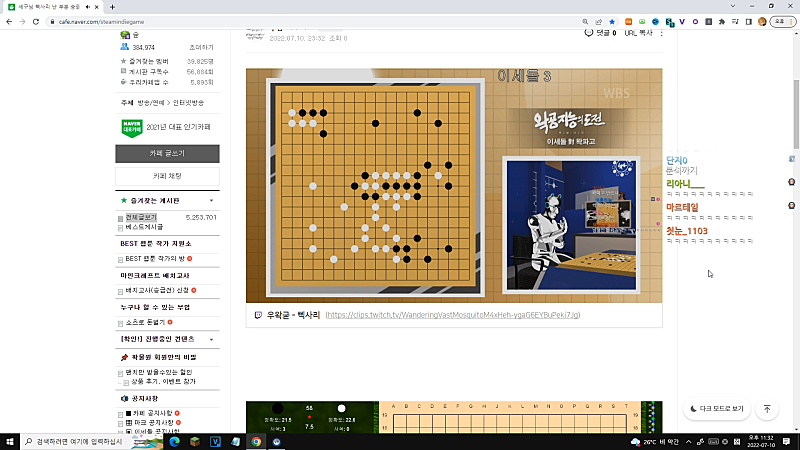Open the Windows notification center

point(787,442)
